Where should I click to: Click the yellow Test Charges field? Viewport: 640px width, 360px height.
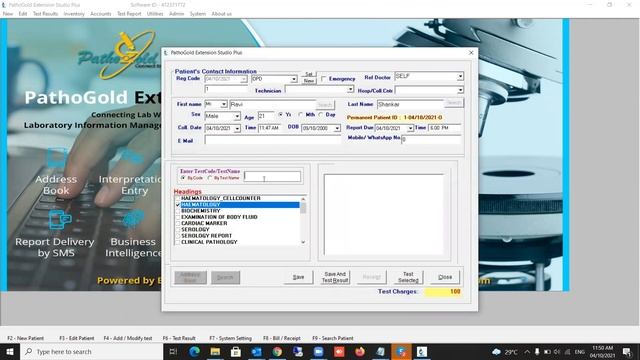click(x=443, y=291)
